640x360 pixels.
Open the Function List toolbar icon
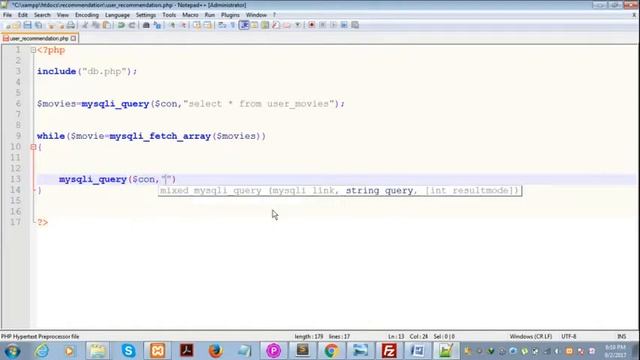click(x=276, y=25)
